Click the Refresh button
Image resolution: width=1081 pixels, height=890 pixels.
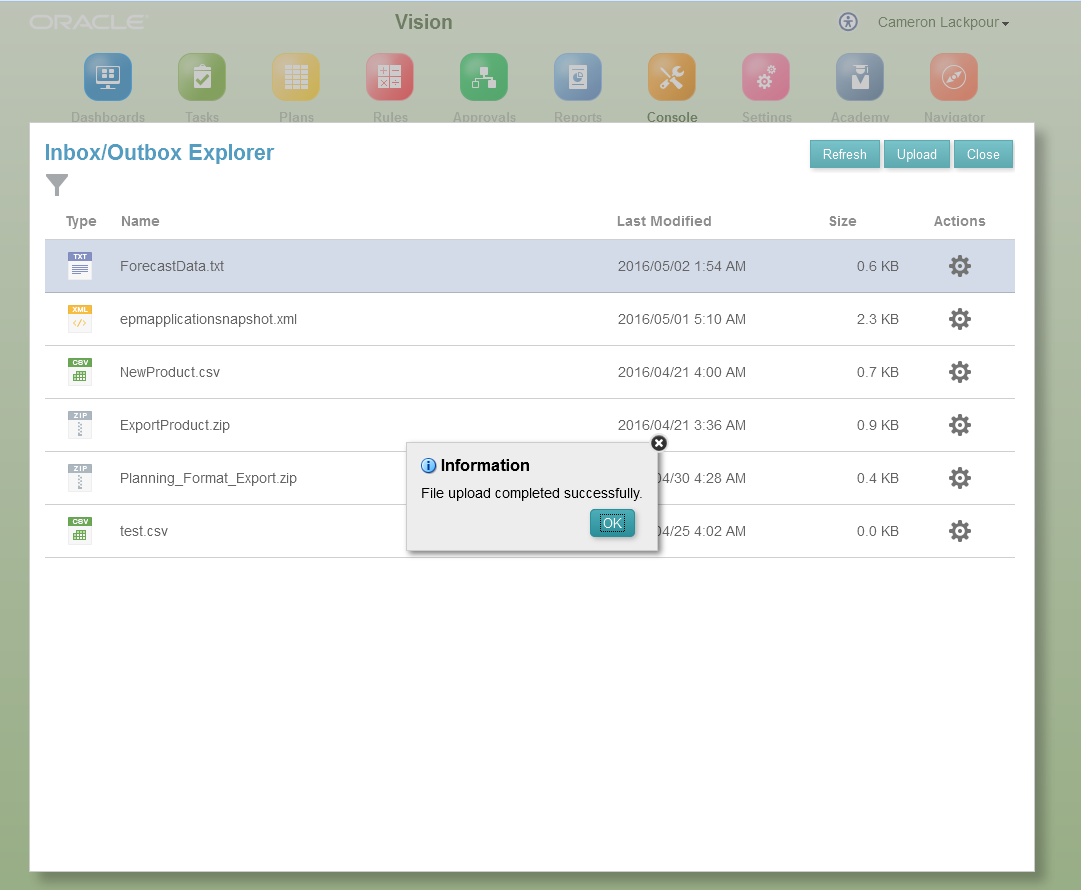[x=845, y=154]
